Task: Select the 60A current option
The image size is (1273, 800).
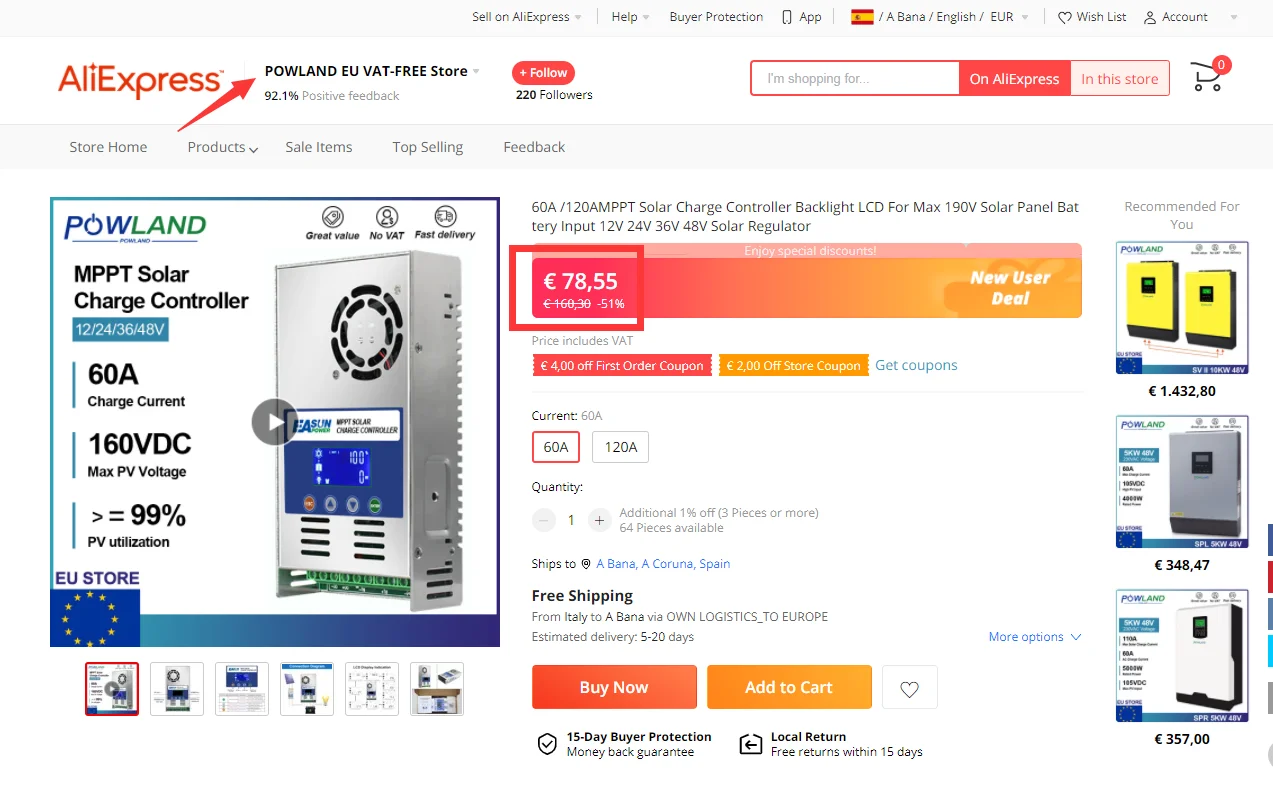Action: pyautogui.click(x=556, y=447)
